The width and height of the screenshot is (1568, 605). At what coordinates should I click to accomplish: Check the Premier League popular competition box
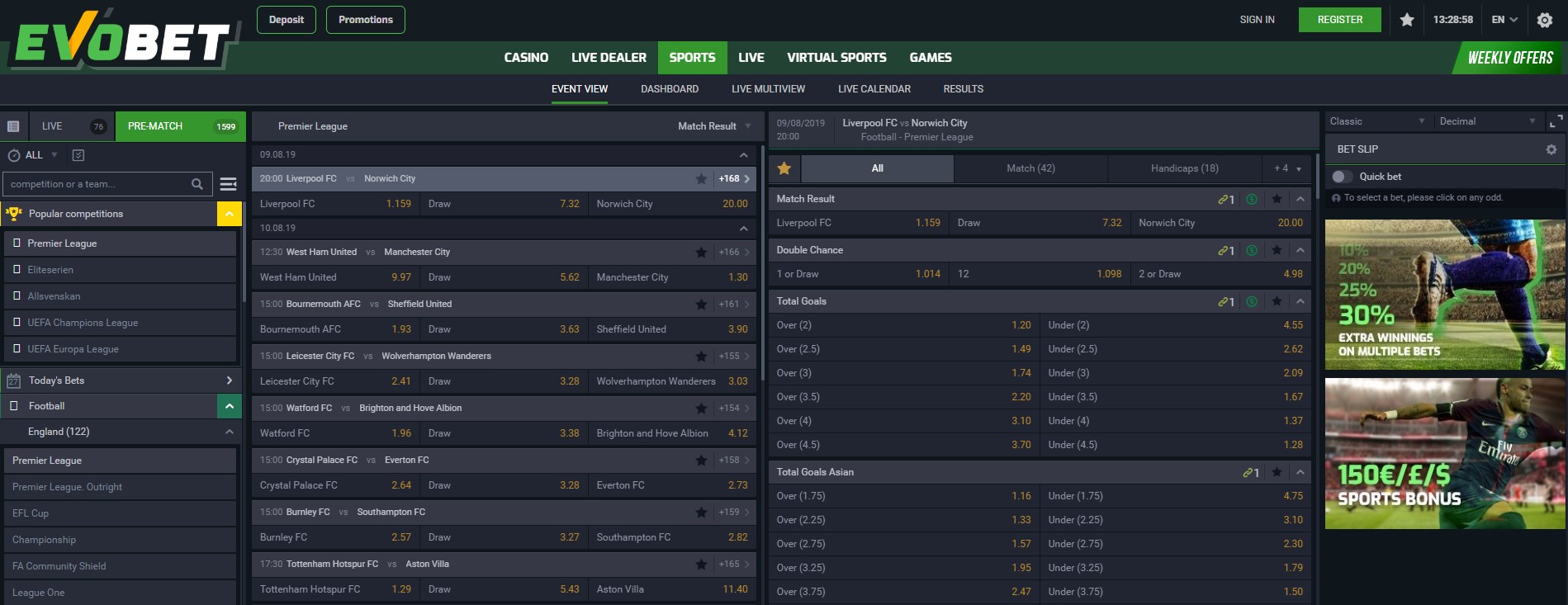click(17, 243)
